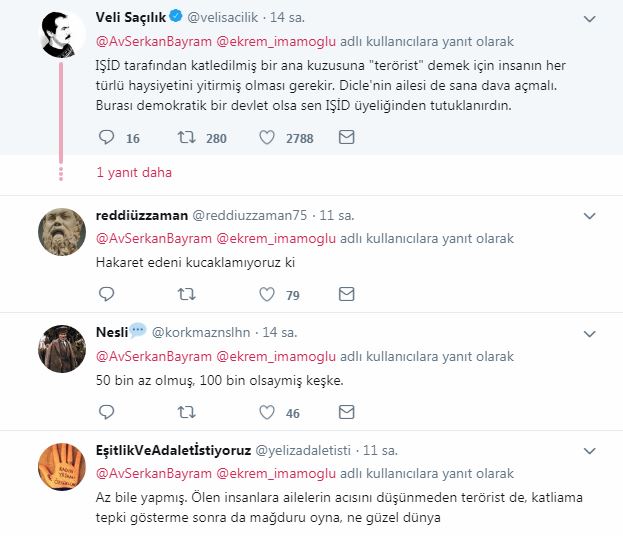Reply to Nesli's tweet
Viewport: 623px width, 536px height.
108,411
